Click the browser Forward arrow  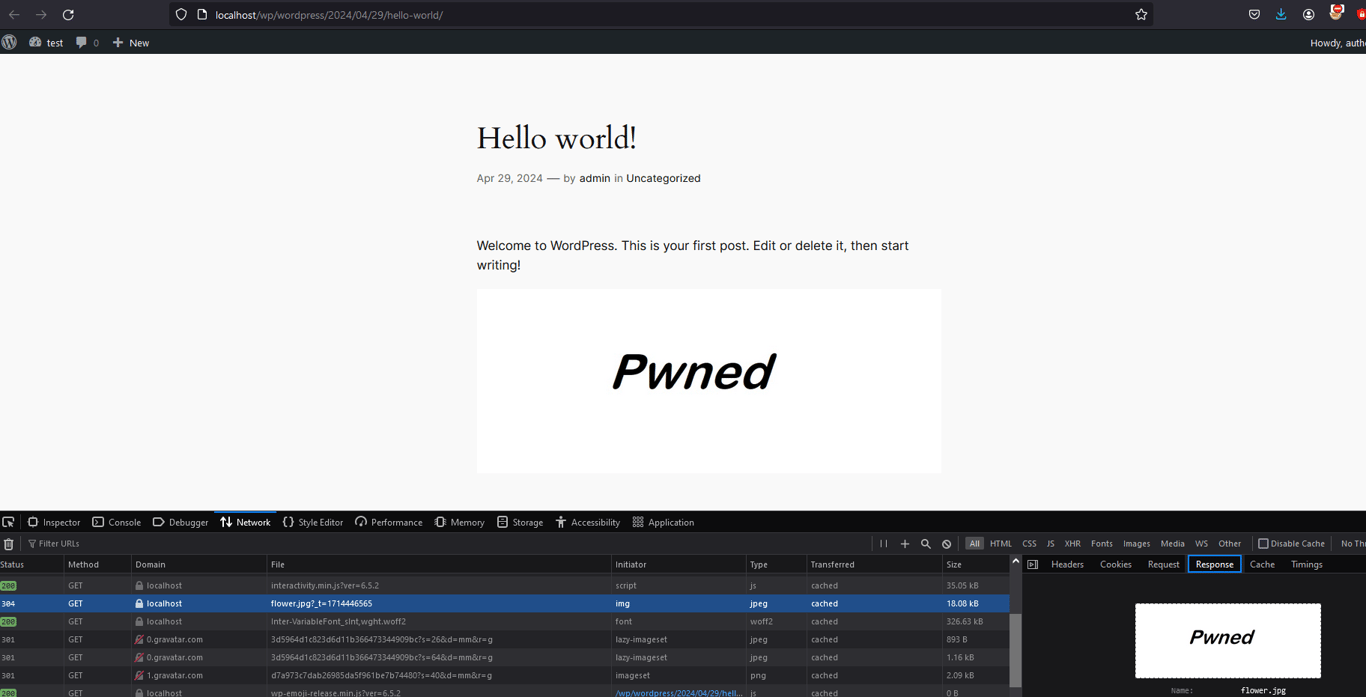tap(41, 15)
